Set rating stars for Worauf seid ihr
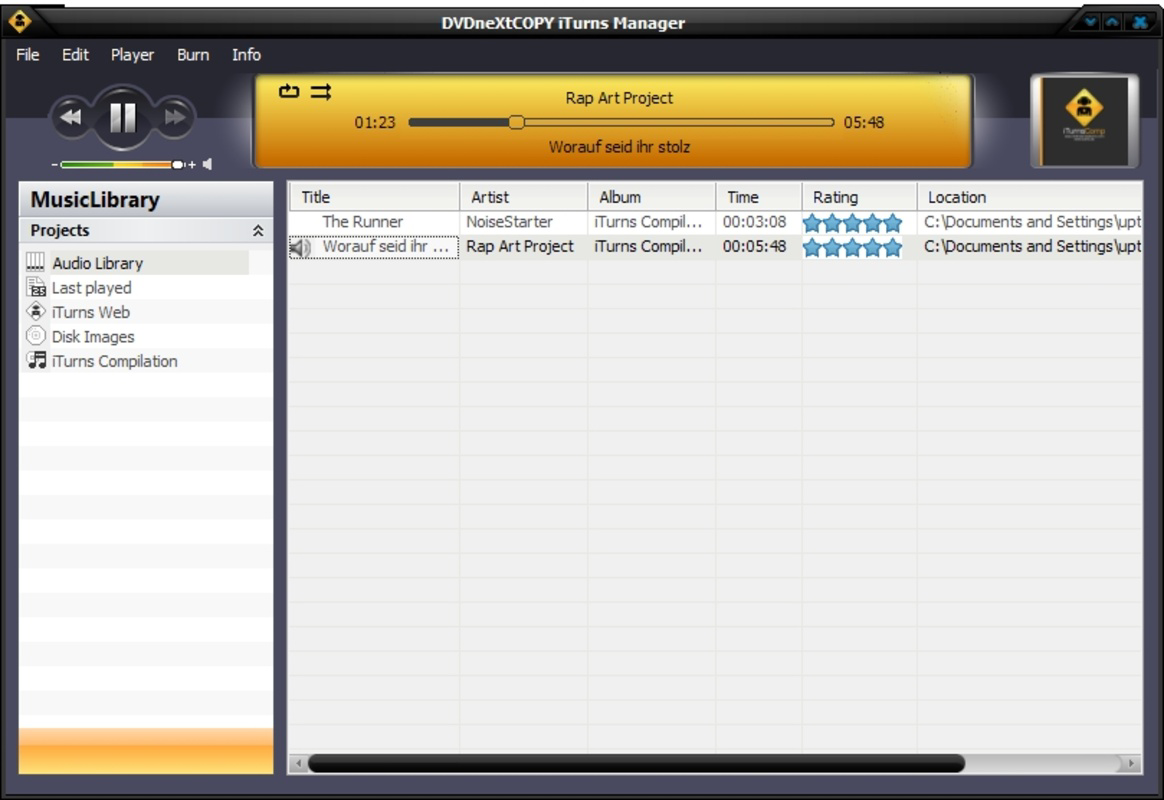This screenshot has width=1164, height=800. [x=852, y=247]
